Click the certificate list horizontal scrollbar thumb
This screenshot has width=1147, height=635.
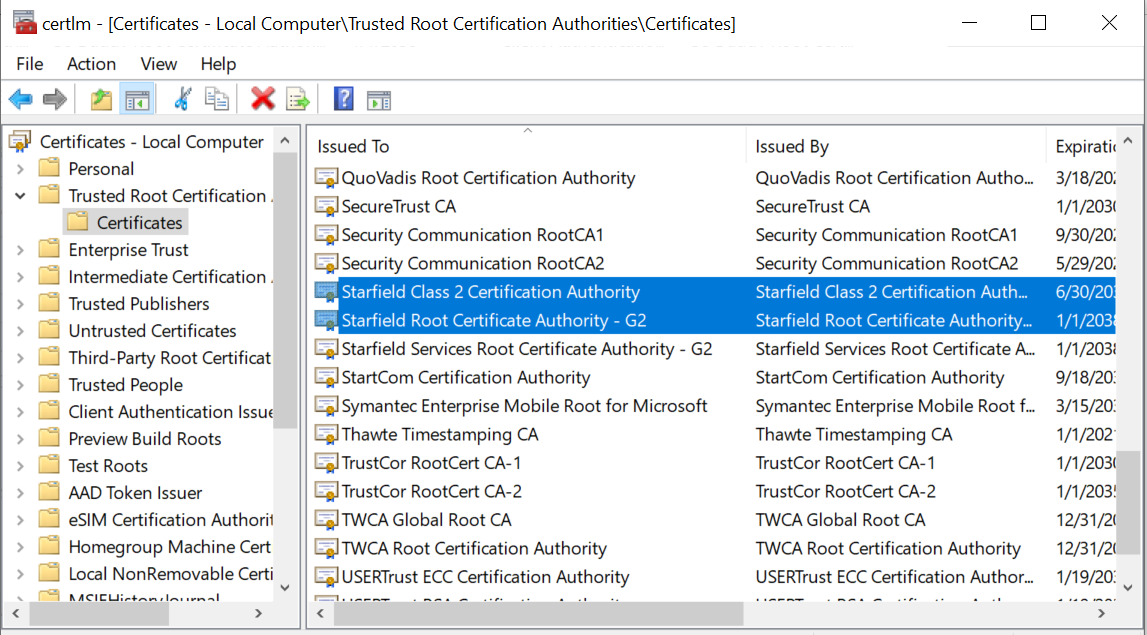point(538,613)
